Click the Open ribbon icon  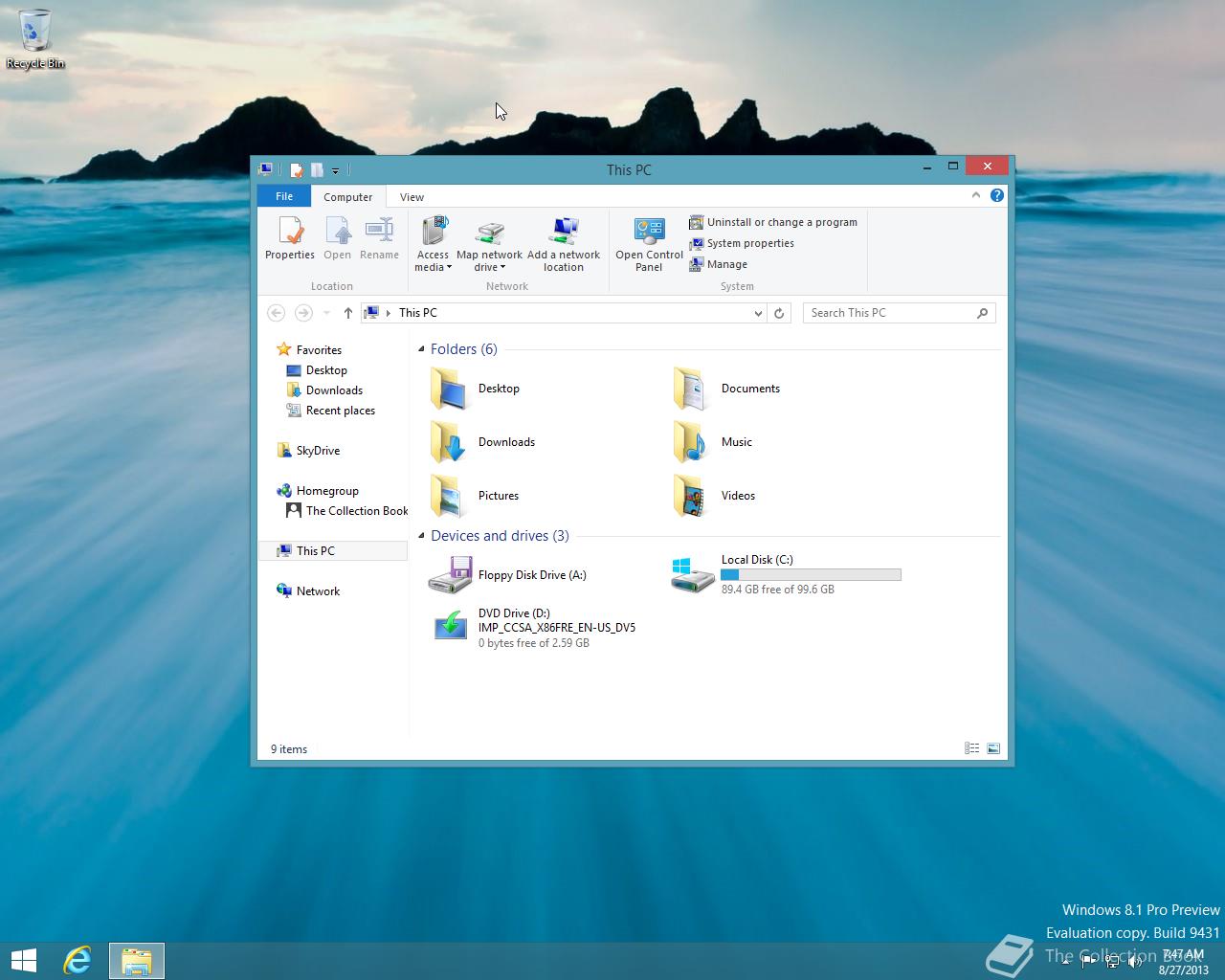[337, 238]
